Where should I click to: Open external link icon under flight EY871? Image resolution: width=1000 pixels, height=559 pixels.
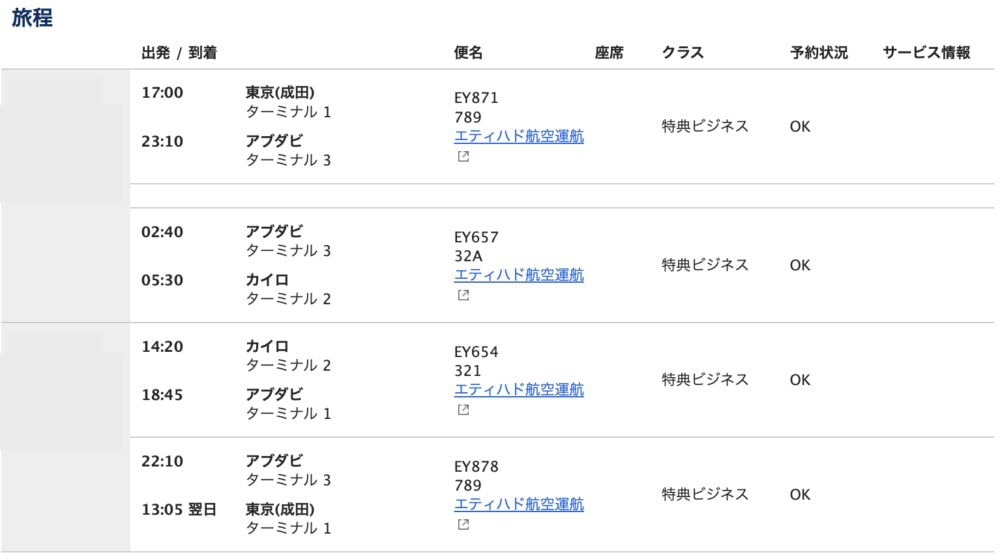[464, 156]
